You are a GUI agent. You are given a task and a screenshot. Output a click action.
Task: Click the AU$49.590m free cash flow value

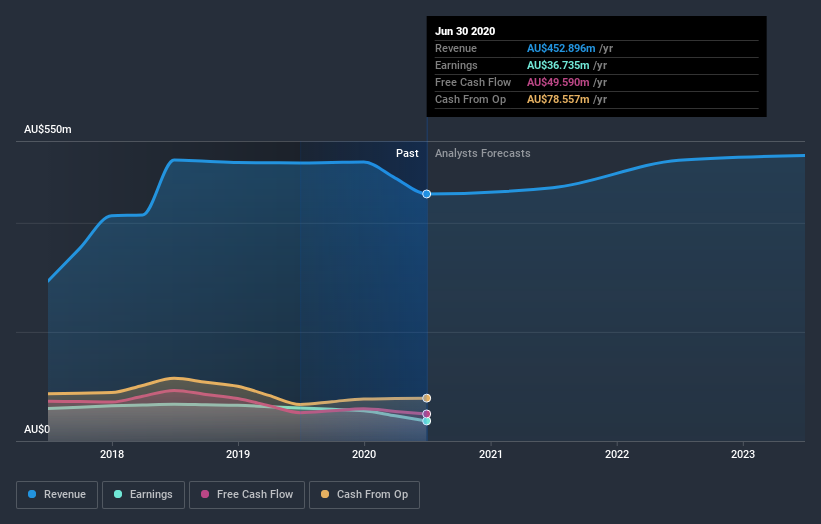[558, 82]
